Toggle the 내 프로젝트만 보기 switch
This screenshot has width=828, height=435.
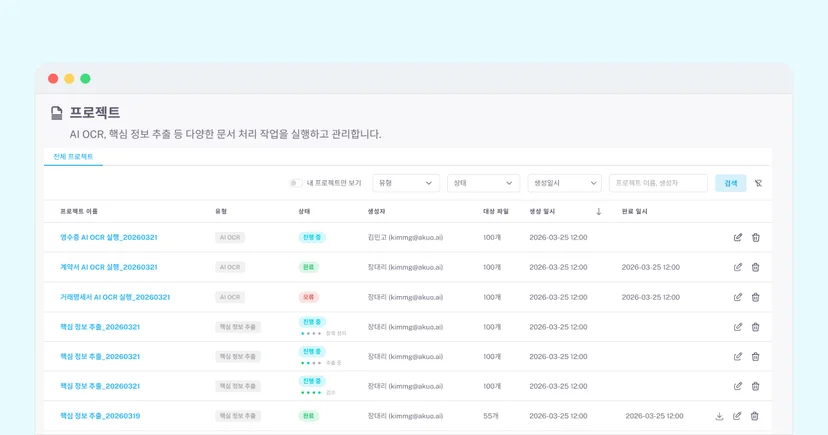[296, 183]
